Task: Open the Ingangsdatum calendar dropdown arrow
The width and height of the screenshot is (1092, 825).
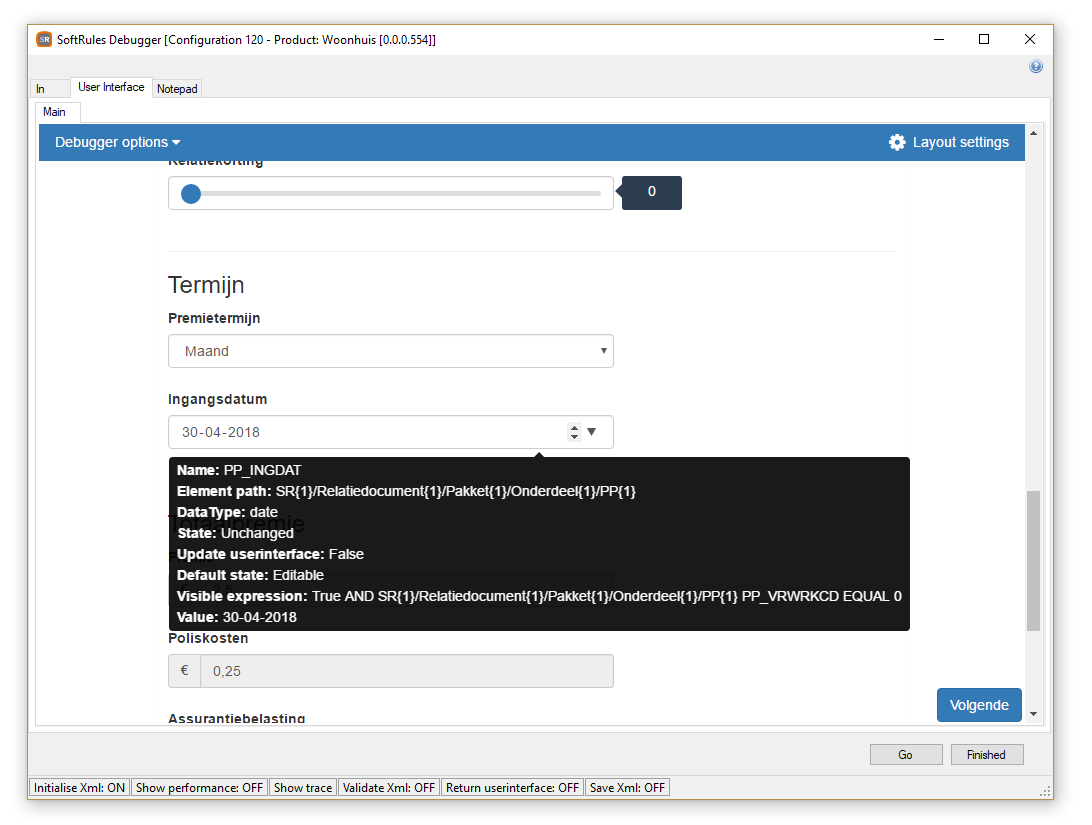Action: pos(592,432)
